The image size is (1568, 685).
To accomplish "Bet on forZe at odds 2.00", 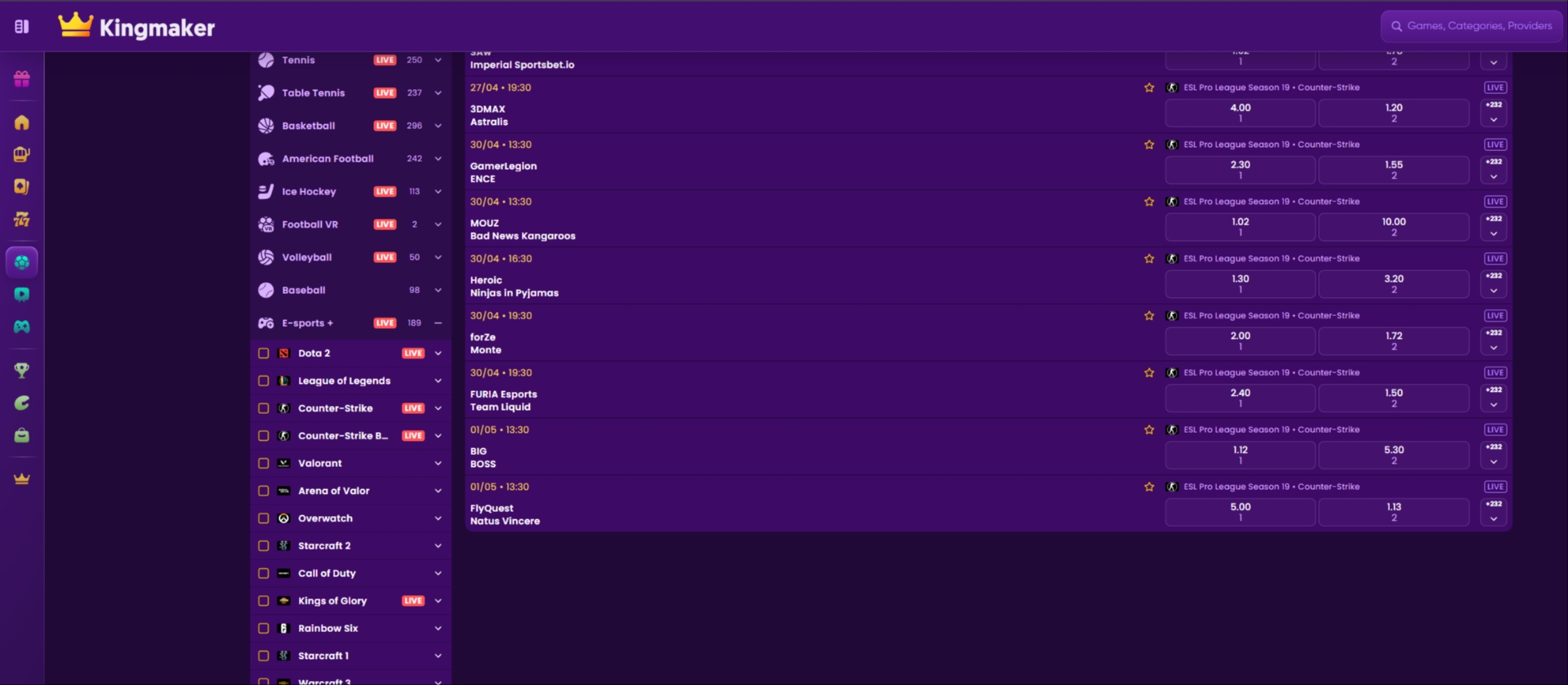I will (x=1241, y=341).
